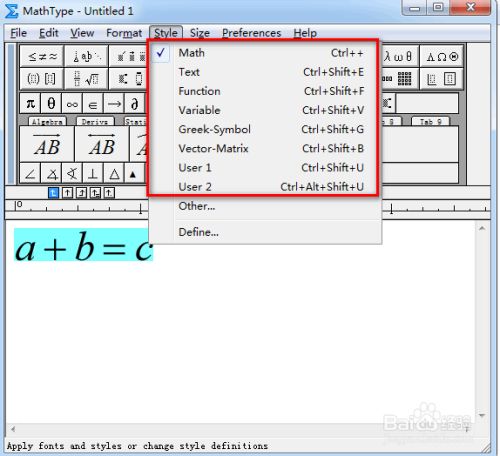
Task: Switch to the Tab 9 tab
Action: [430, 122]
